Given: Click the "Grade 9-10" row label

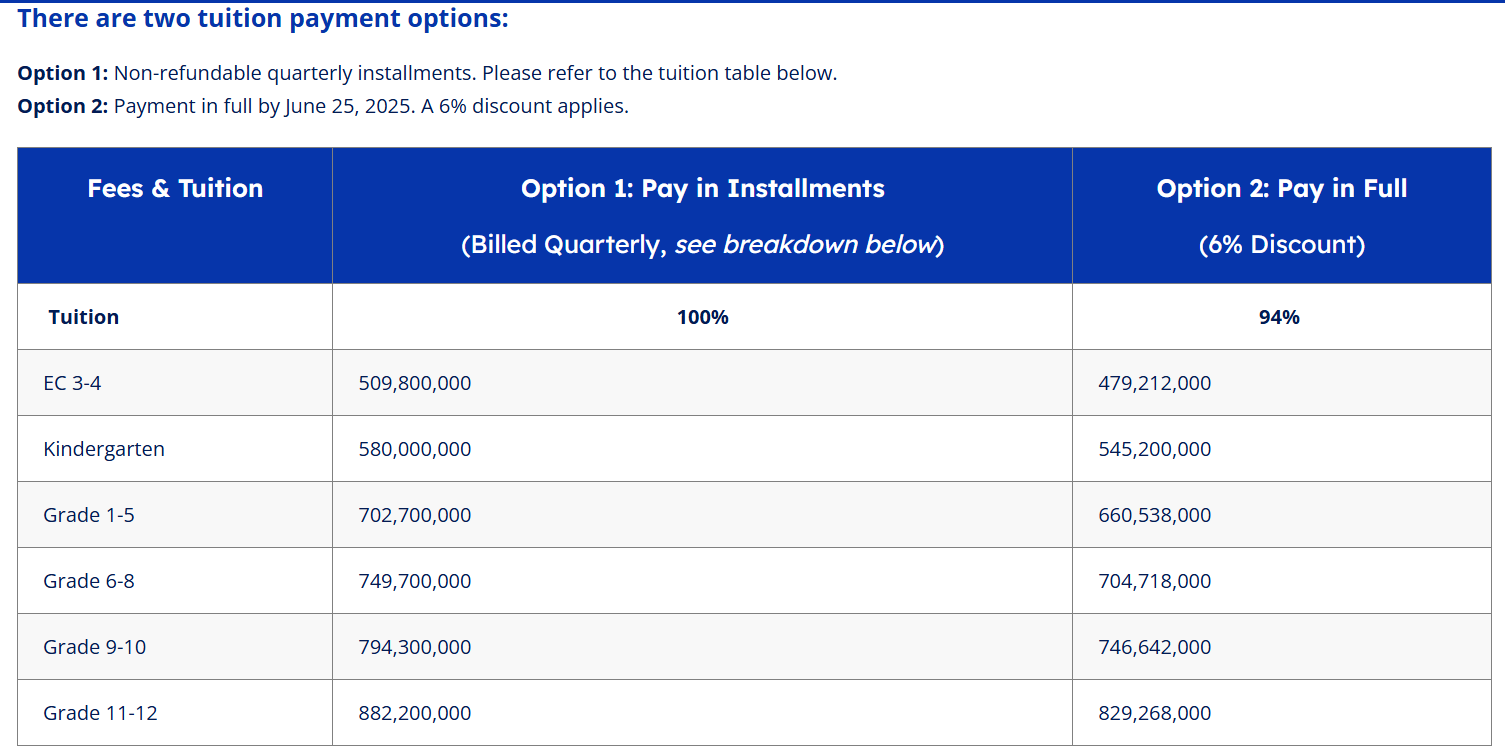Looking at the screenshot, I should coord(94,647).
